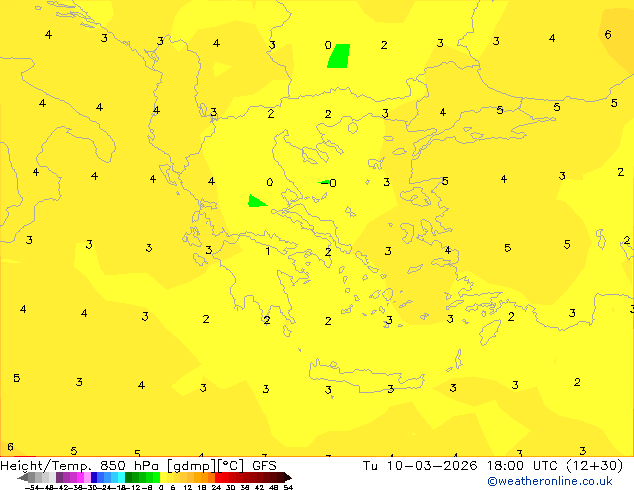Click the '6' value in the top-right corner
The height and width of the screenshot is (490, 634).
tap(608, 34)
